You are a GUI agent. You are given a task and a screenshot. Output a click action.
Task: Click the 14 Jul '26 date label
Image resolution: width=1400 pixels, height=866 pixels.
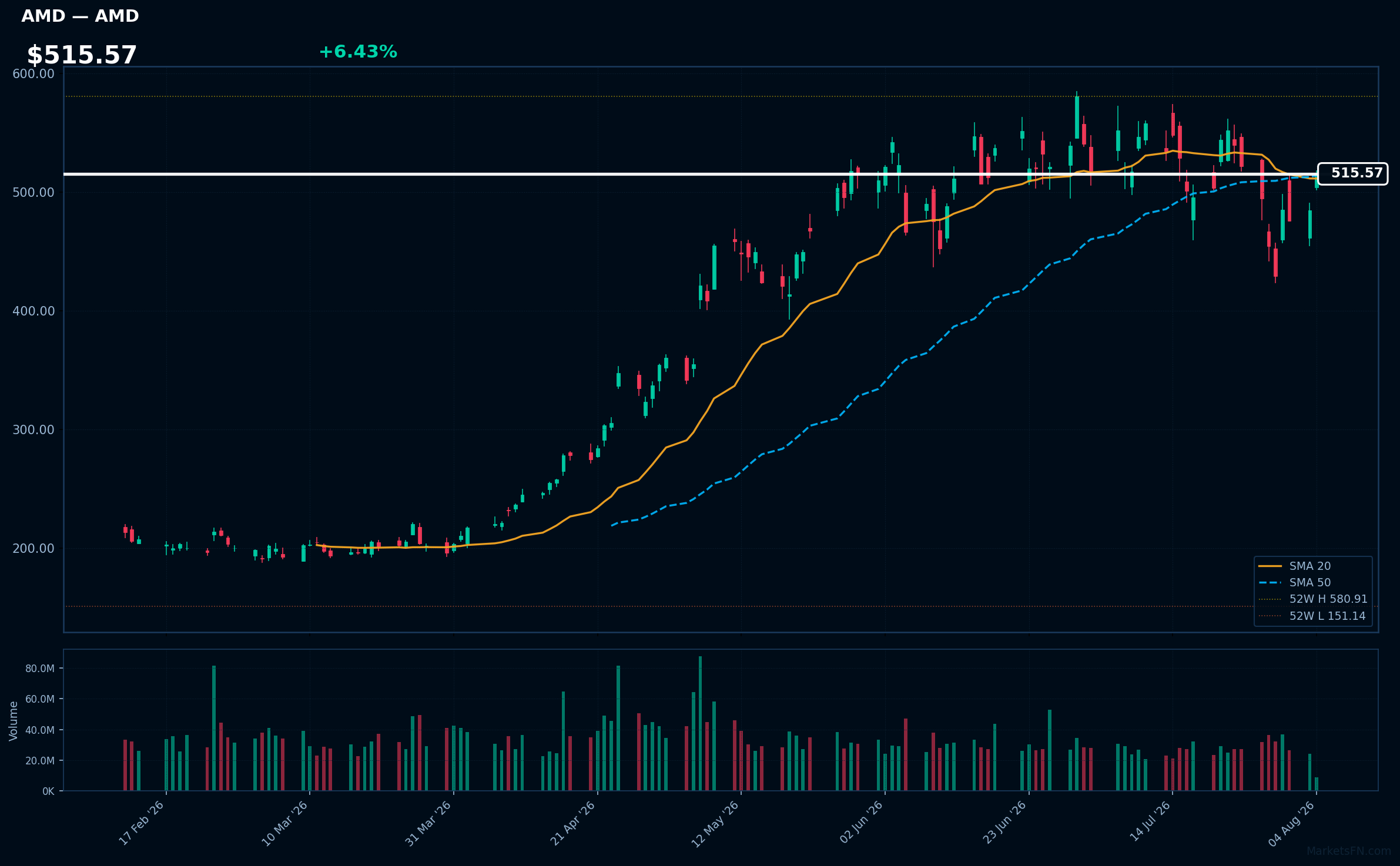pyautogui.click(x=1150, y=821)
